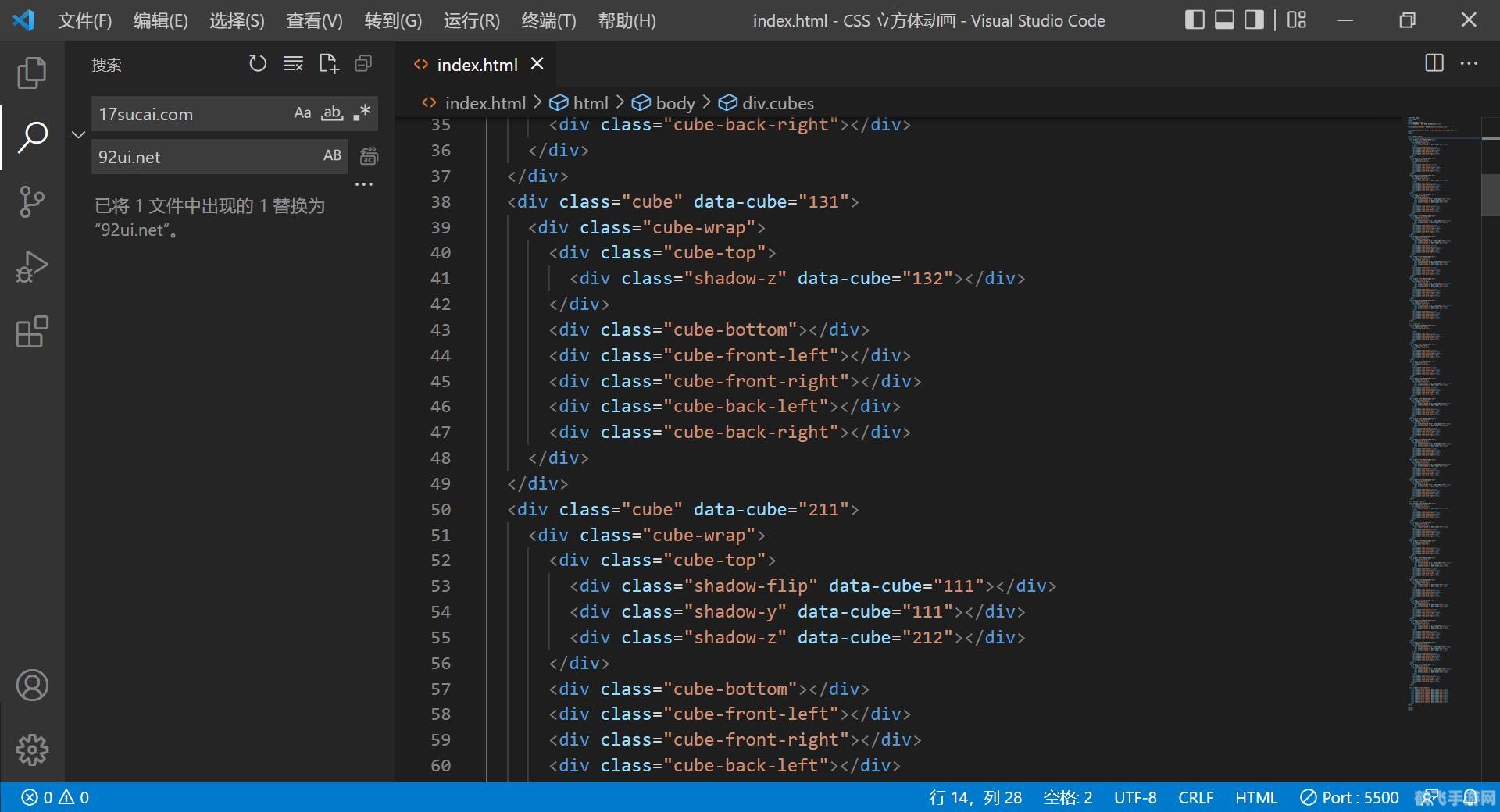
Task: Split the editor to the right
Action: point(1434,63)
